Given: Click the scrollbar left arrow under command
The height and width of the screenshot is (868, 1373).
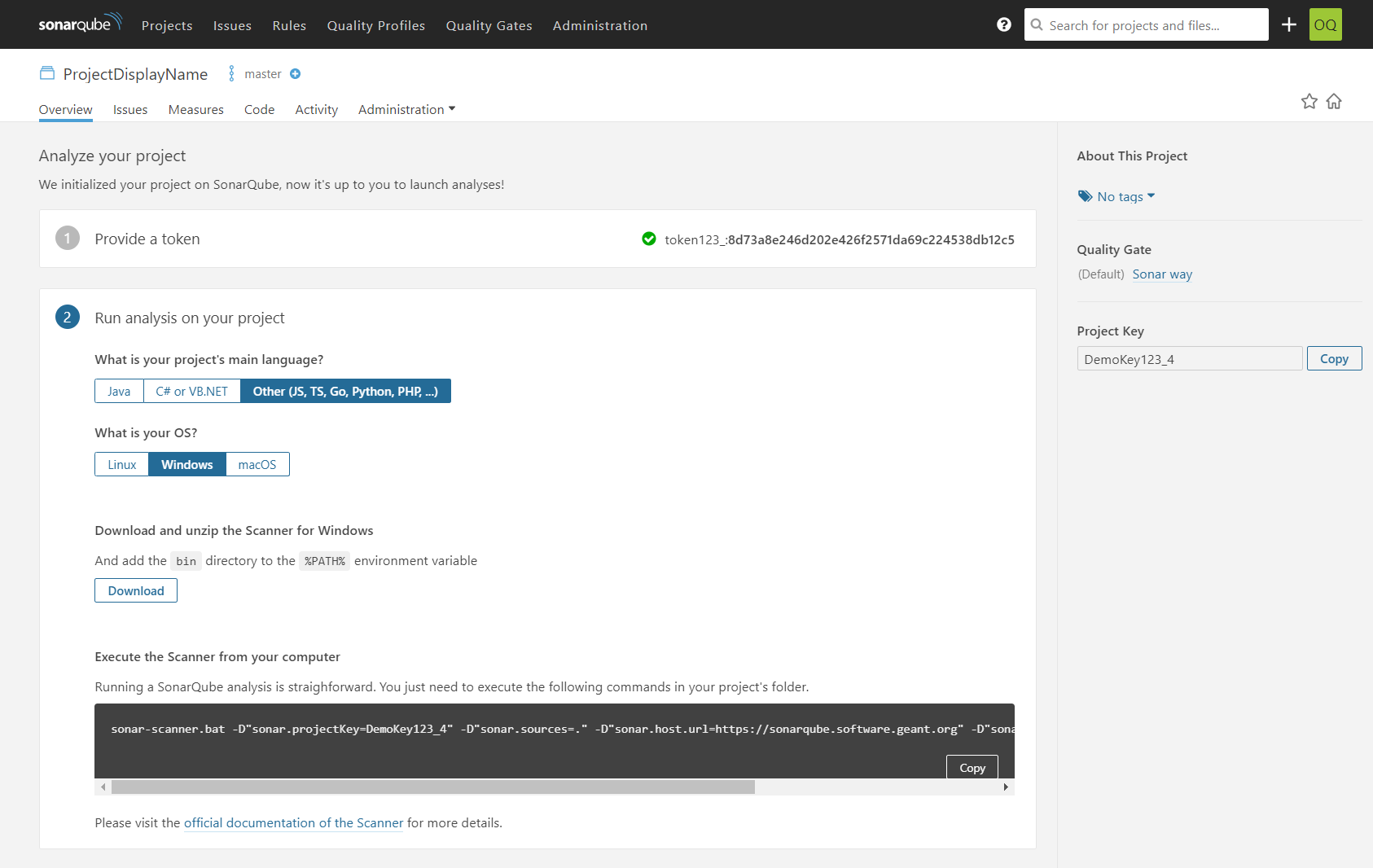Looking at the screenshot, I should (103, 787).
